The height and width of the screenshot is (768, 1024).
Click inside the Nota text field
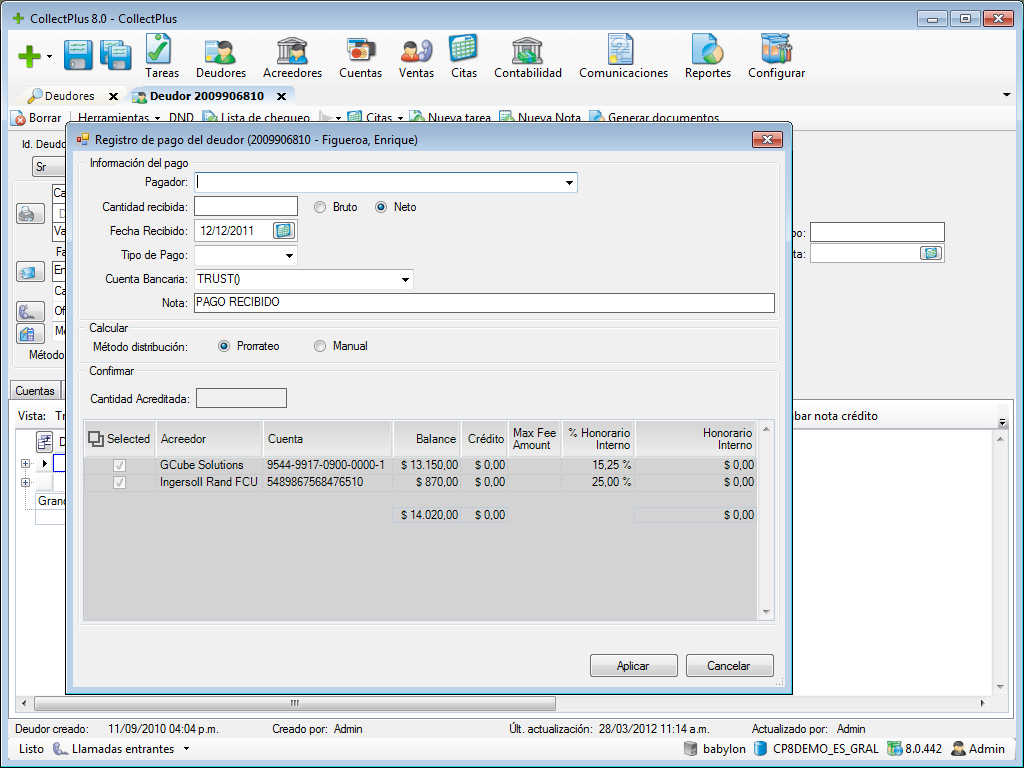coord(450,303)
